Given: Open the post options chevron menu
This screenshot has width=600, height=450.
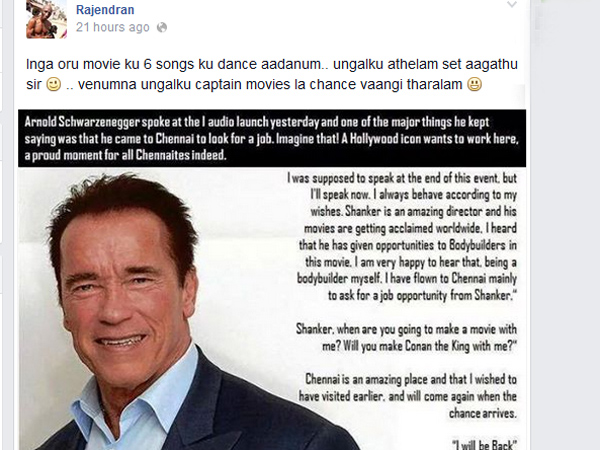Looking at the screenshot, I should [512, 5].
